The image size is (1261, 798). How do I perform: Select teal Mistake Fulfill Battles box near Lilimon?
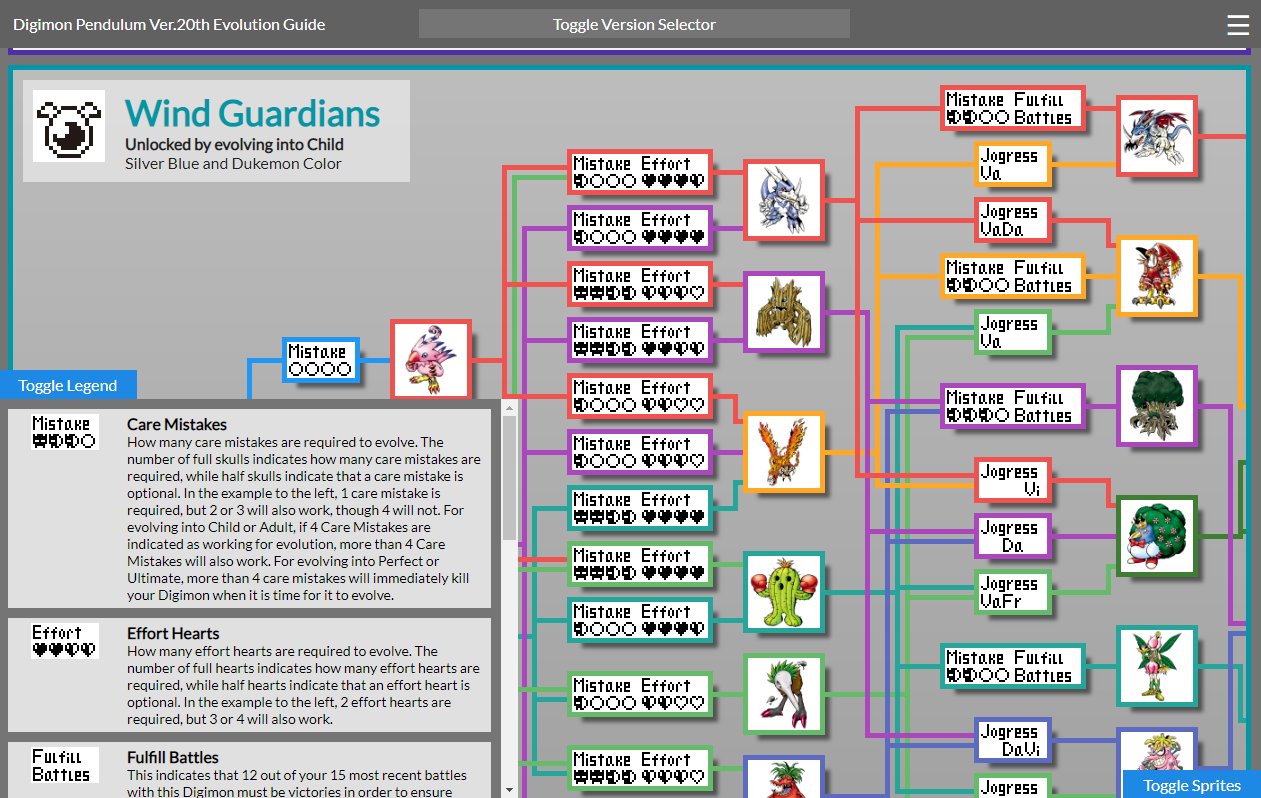(x=1012, y=667)
